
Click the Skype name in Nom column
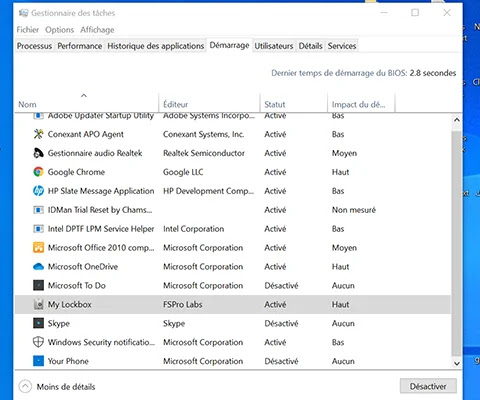(59, 323)
